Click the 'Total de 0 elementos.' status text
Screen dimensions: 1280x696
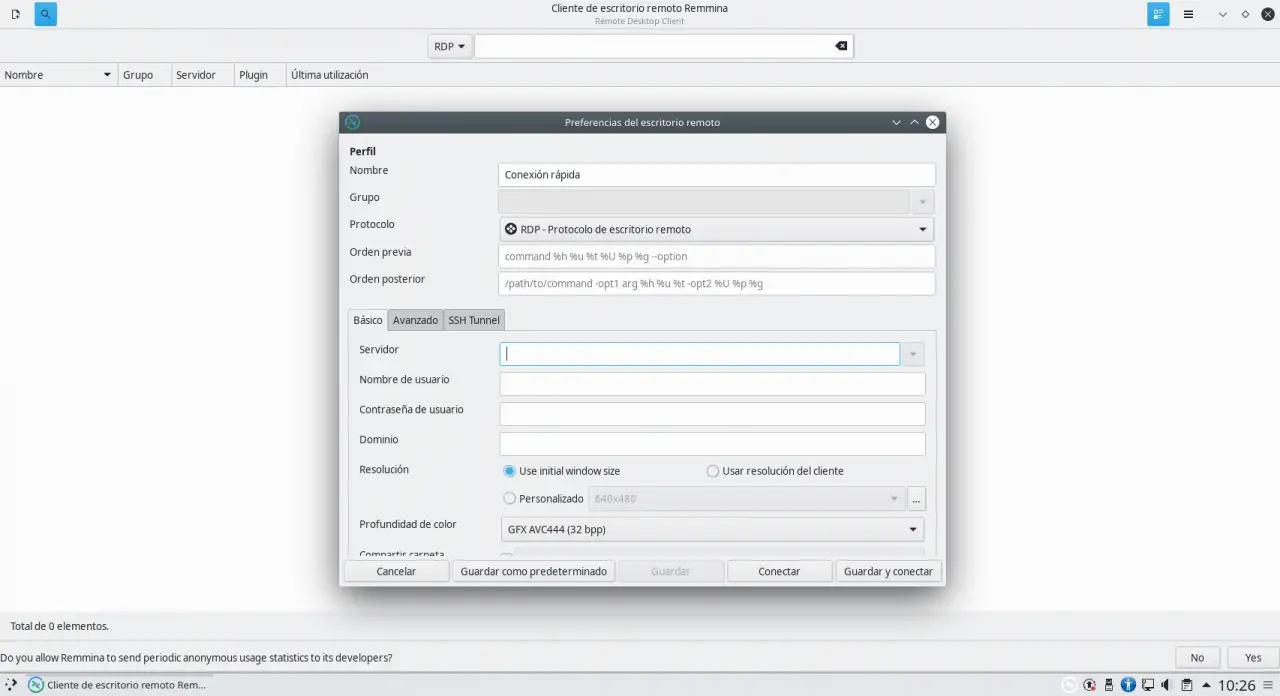pos(59,626)
